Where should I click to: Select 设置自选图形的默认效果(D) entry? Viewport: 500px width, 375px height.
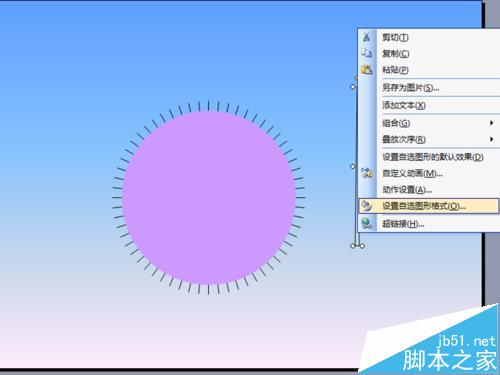point(429,157)
